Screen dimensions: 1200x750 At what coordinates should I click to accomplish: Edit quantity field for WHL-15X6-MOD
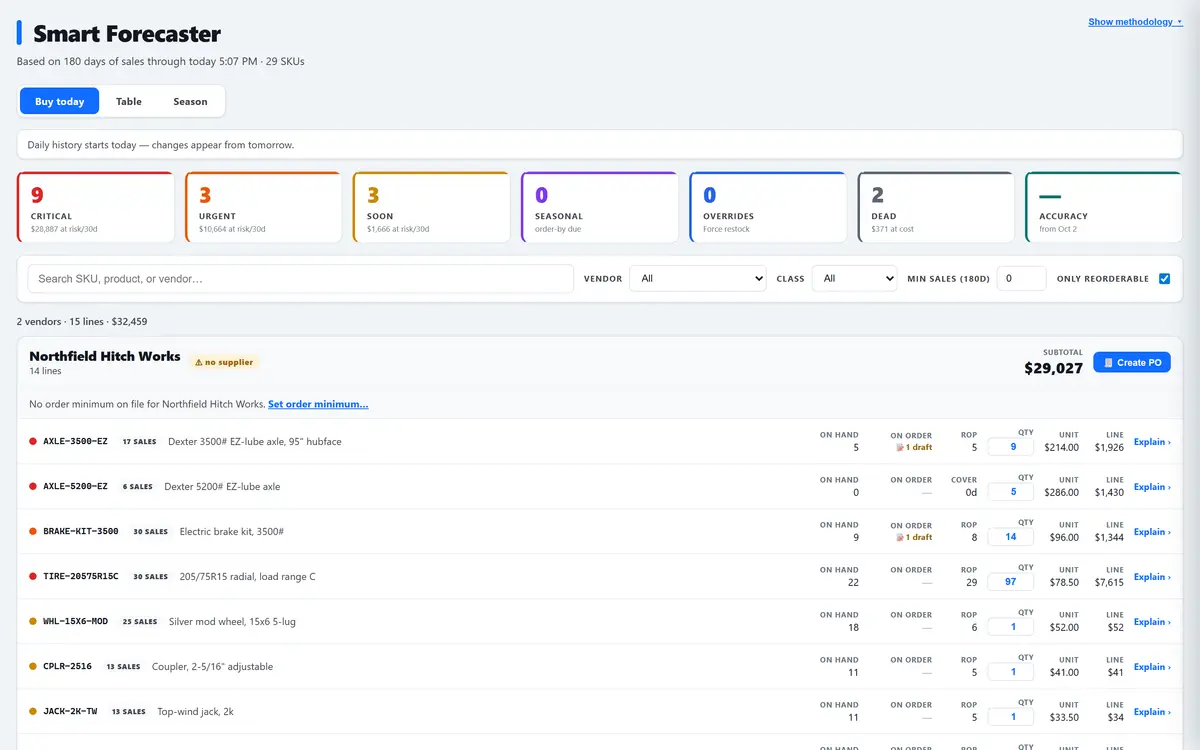point(1010,627)
